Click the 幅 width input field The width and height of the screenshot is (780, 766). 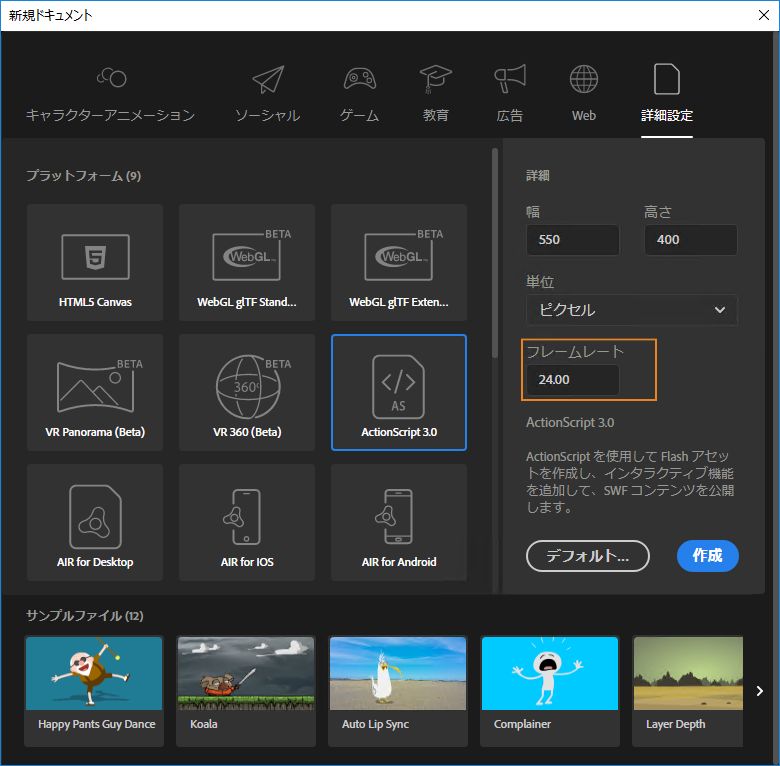click(x=573, y=240)
